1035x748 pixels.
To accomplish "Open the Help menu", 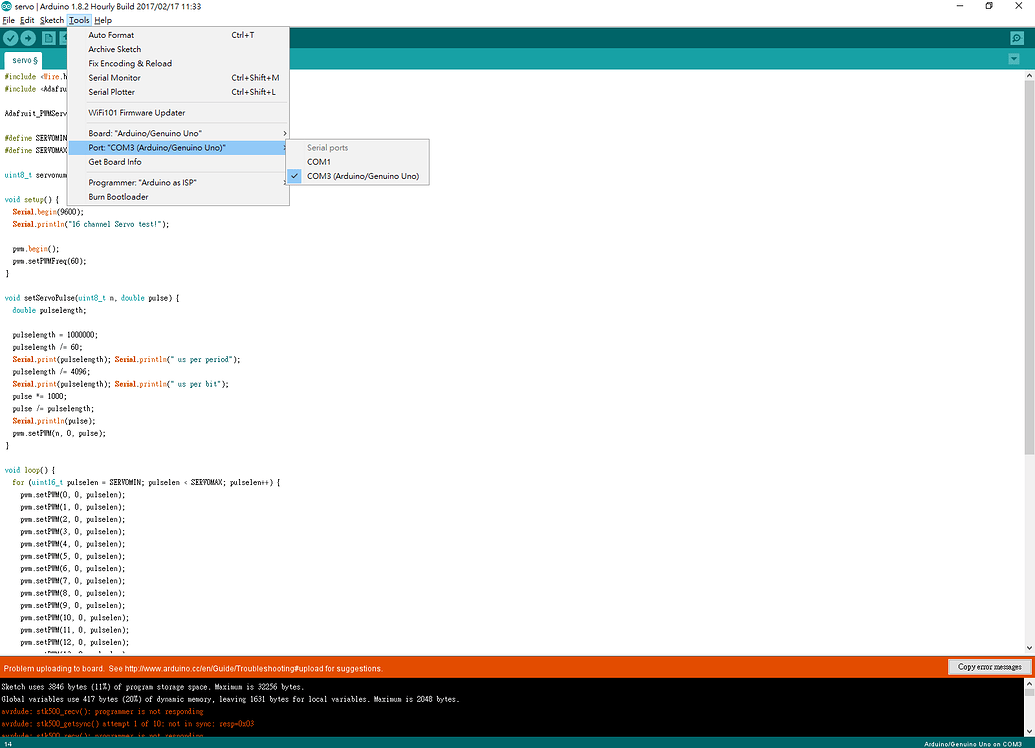I will [x=102, y=19].
